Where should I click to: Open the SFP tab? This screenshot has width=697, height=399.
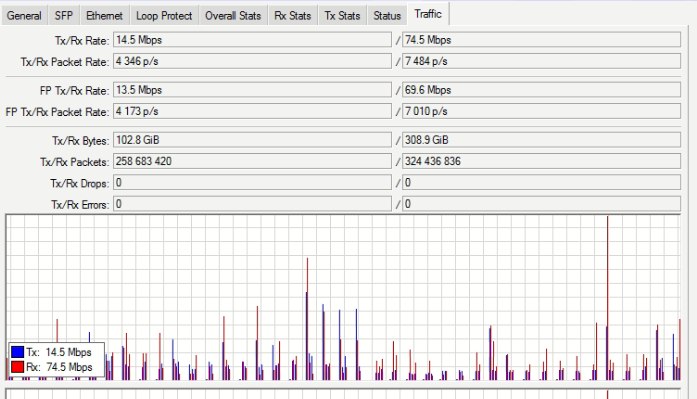(x=64, y=16)
